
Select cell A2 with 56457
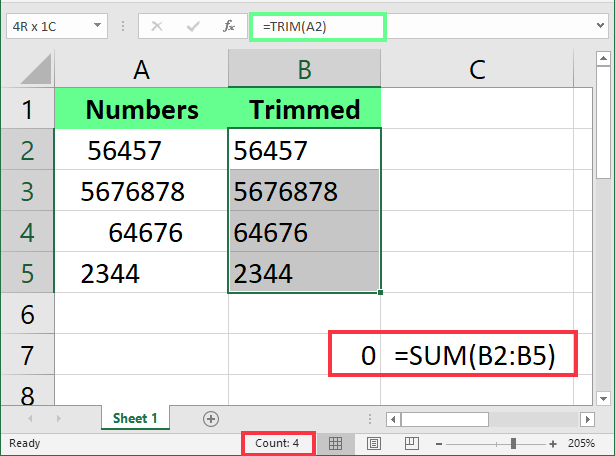pyautogui.click(x=141, y=150)
